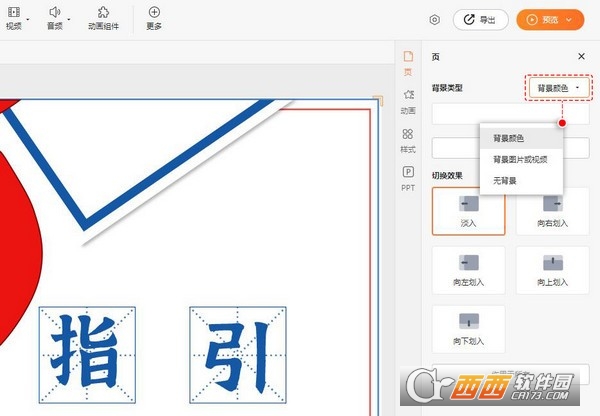Click the orange 预览 preview button
This screenshot has width=600, height=416.
pos(550,19)
